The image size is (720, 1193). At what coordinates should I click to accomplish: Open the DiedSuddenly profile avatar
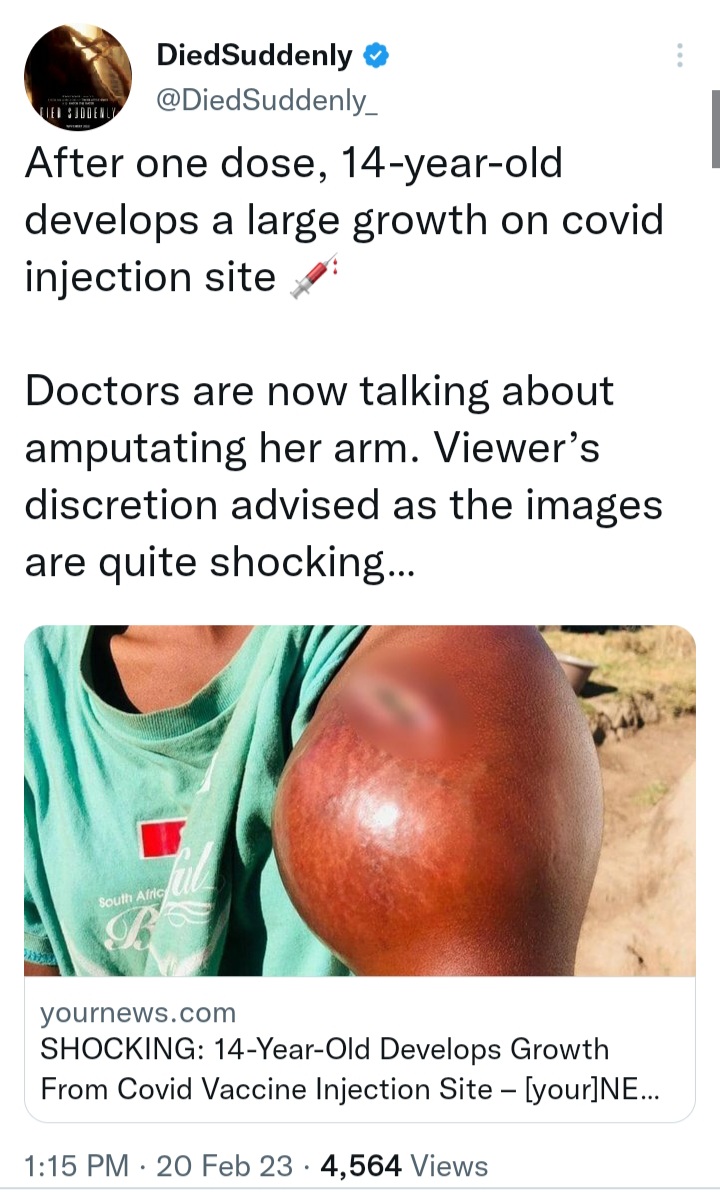click(x=78, y=77)
